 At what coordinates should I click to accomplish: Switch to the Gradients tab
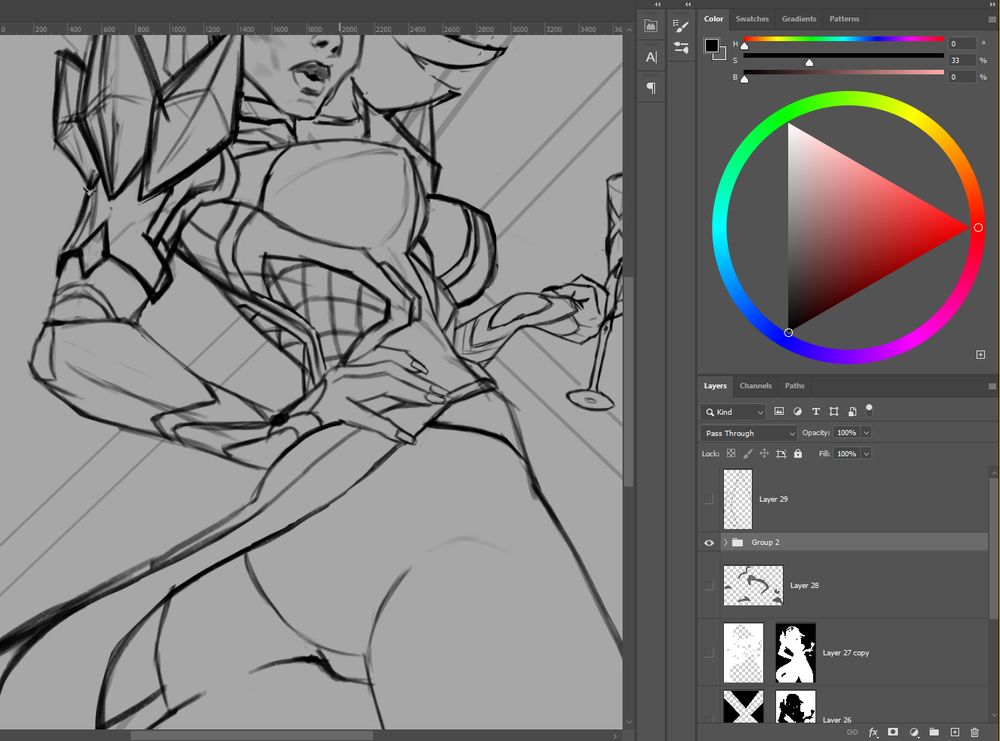(798, 19)
